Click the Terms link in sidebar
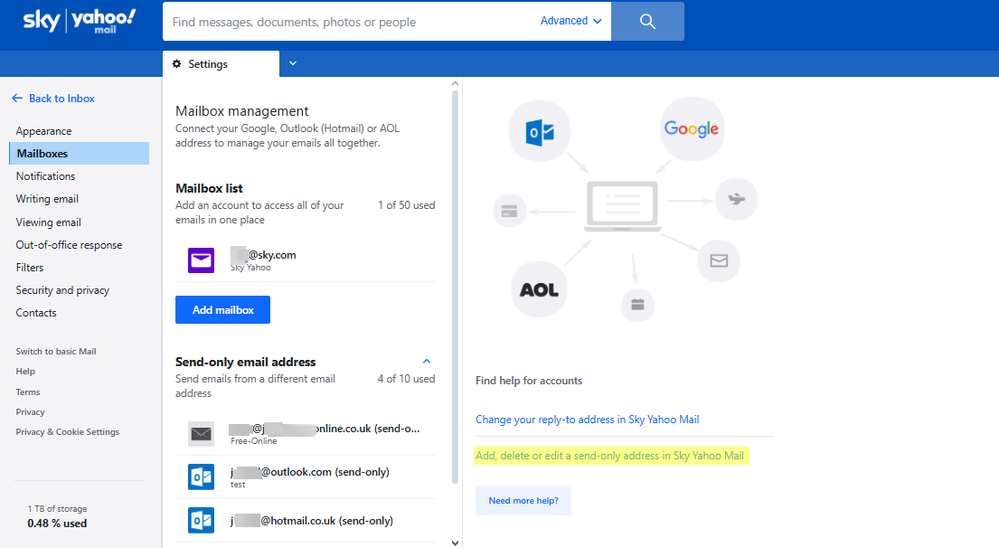The image size is (999, 548). click(x=28, y=392)
